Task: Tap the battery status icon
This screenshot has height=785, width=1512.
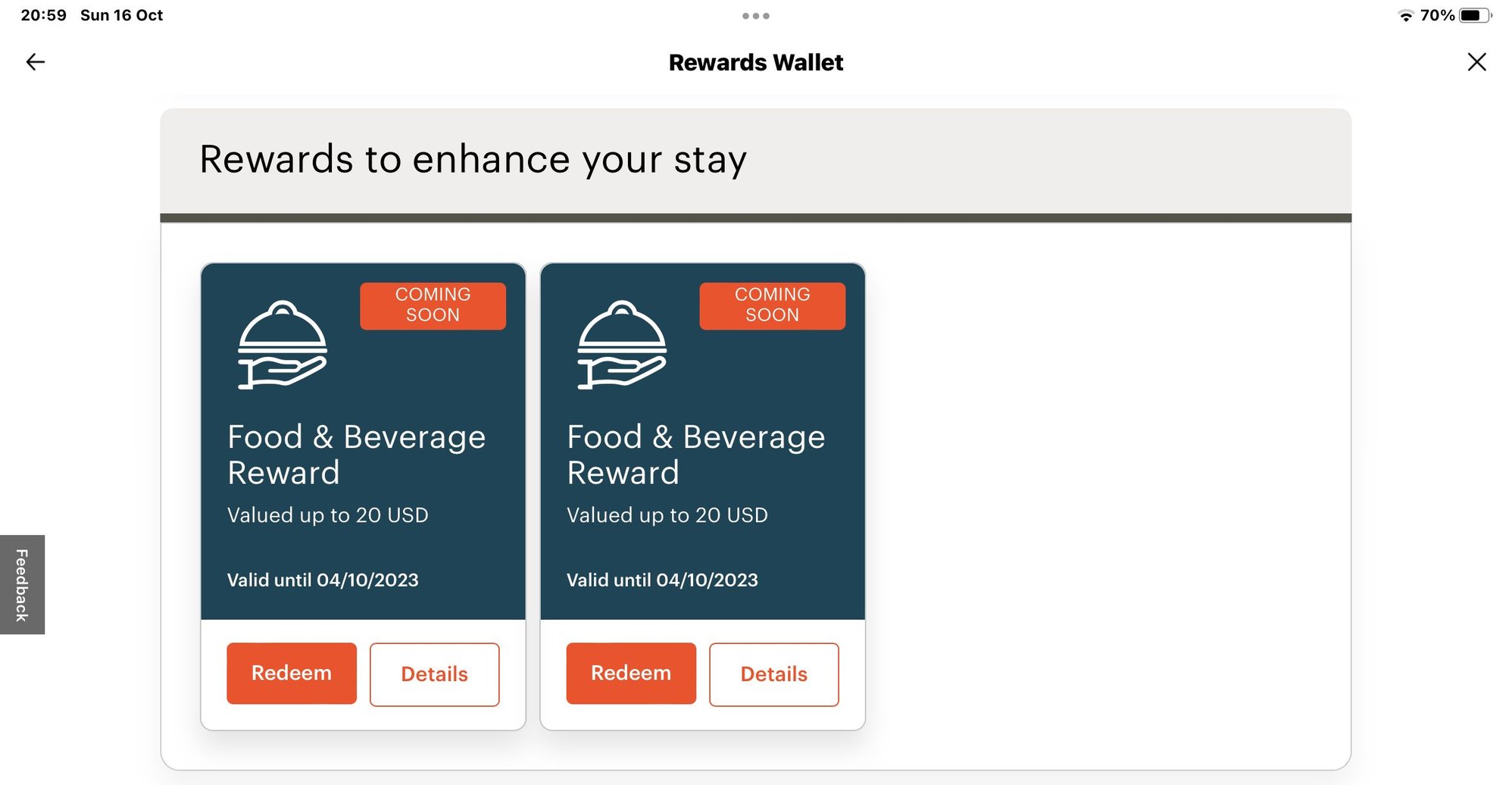Action: point(1474,16)
